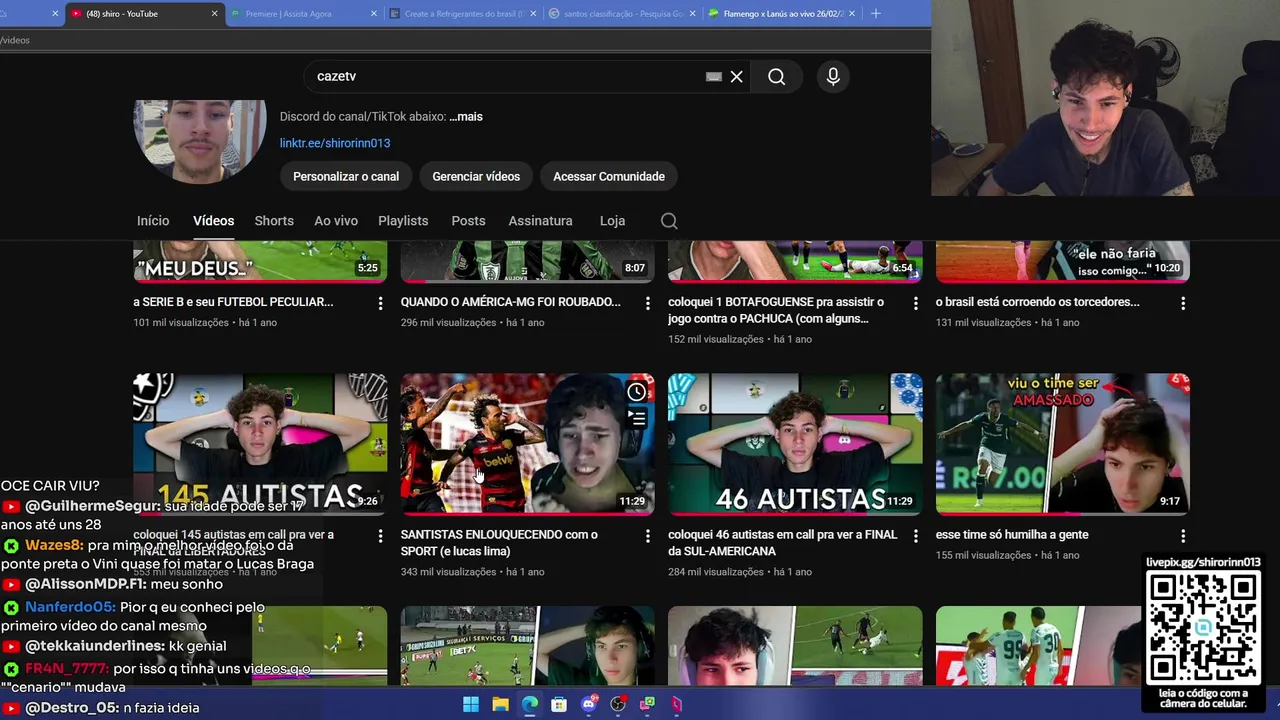
Task: Switch to 'santos classificação' search tab
Action: pyautogui.click(x=622, y=14)
